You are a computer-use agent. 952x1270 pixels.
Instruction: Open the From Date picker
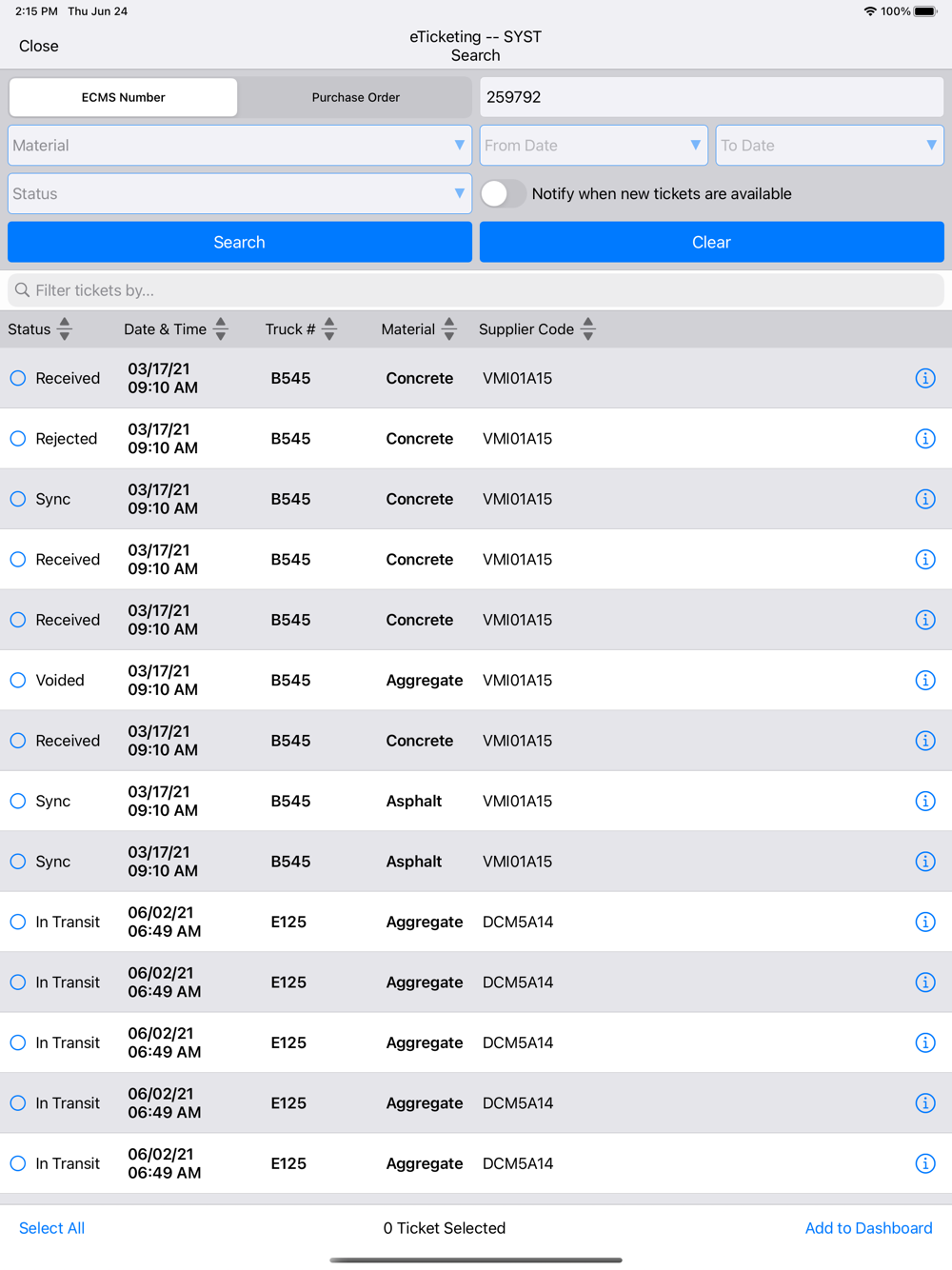[594, 146]
